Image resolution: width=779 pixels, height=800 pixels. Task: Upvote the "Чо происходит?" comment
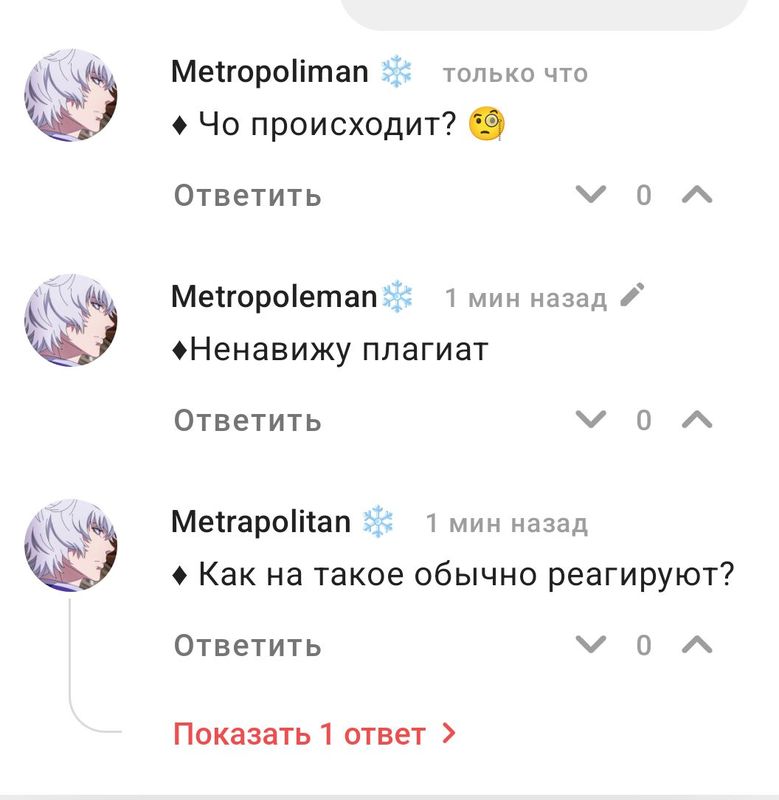(x=696, y=194)
